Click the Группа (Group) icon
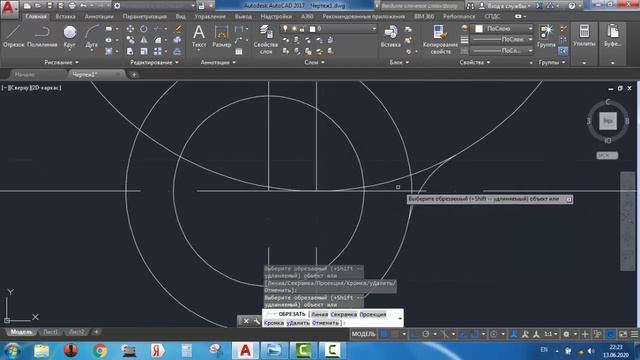The width and height of the screenshot is (640, 360). (x=547, y=36)
